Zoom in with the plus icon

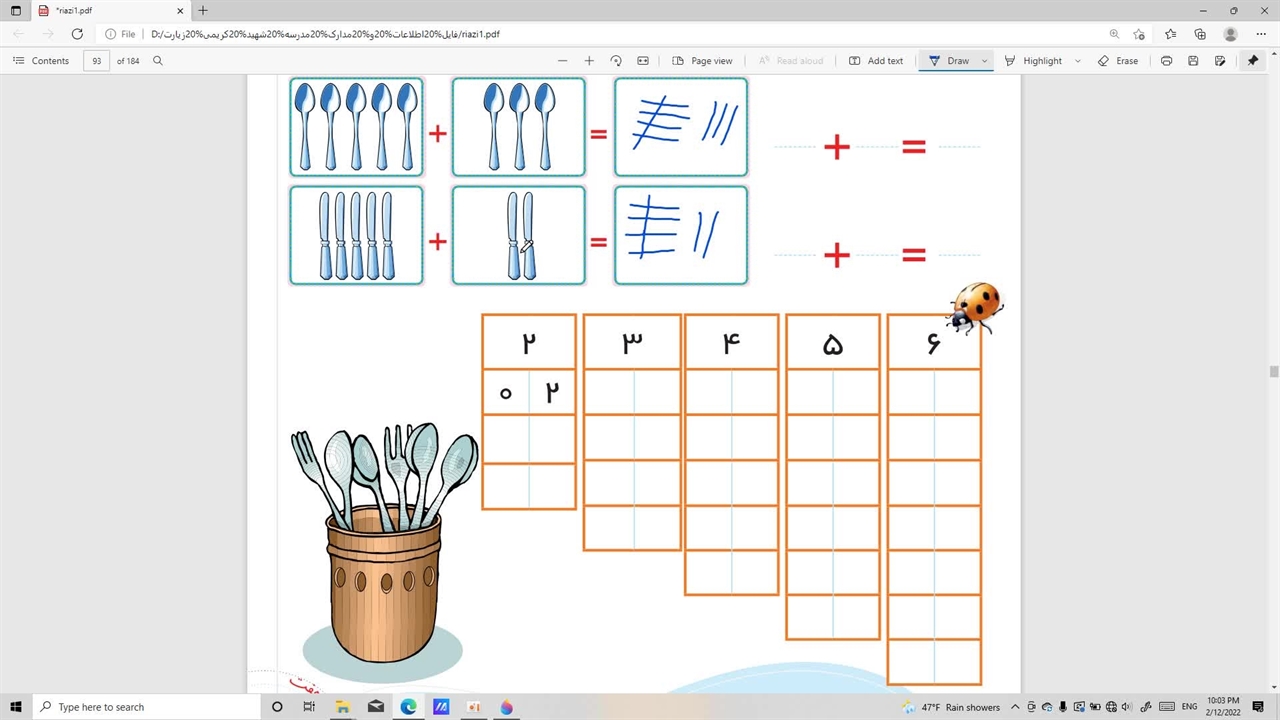[x=589, y=61]
